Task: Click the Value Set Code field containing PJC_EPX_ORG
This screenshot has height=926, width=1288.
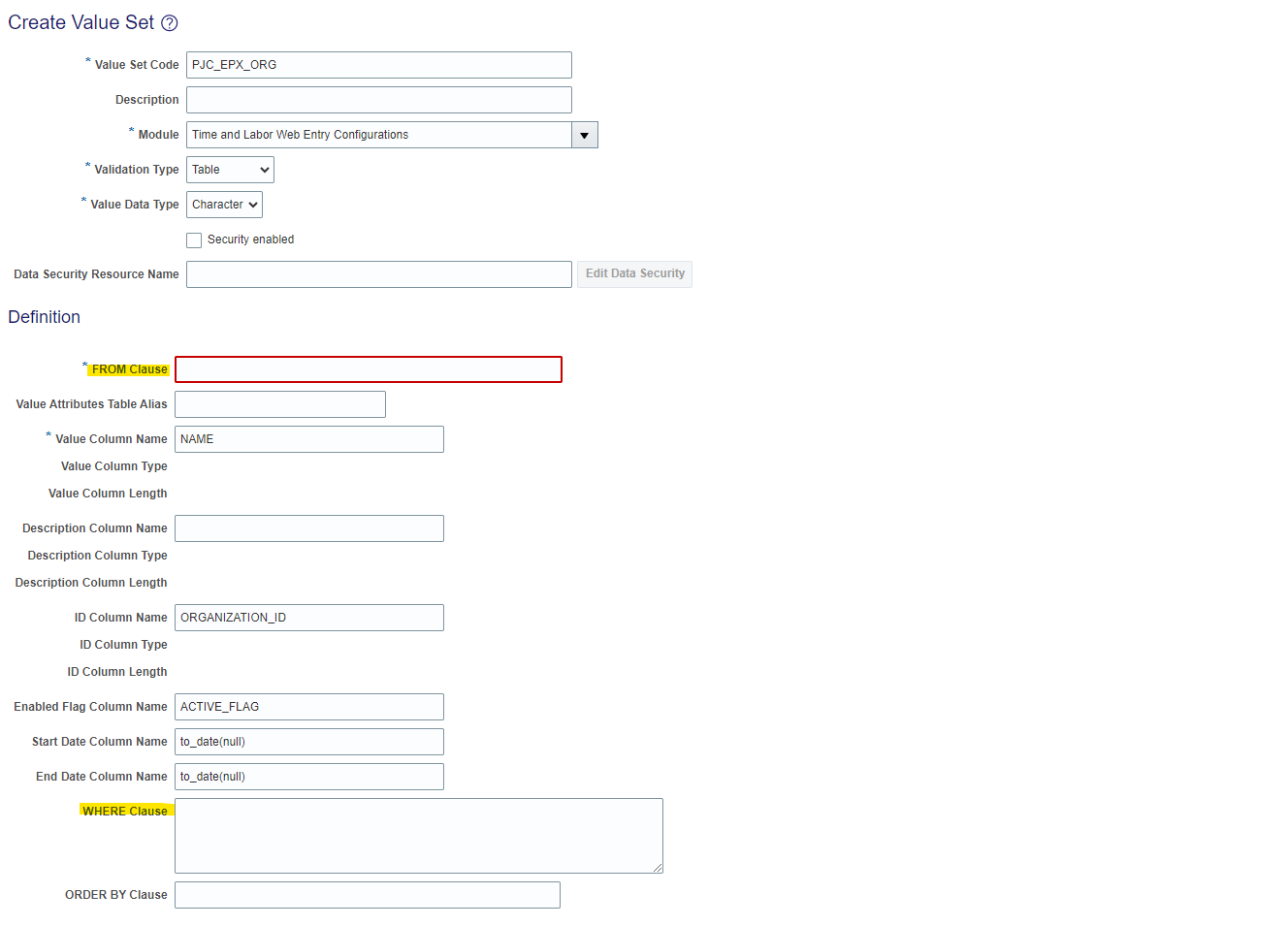Action: point(378,64)
